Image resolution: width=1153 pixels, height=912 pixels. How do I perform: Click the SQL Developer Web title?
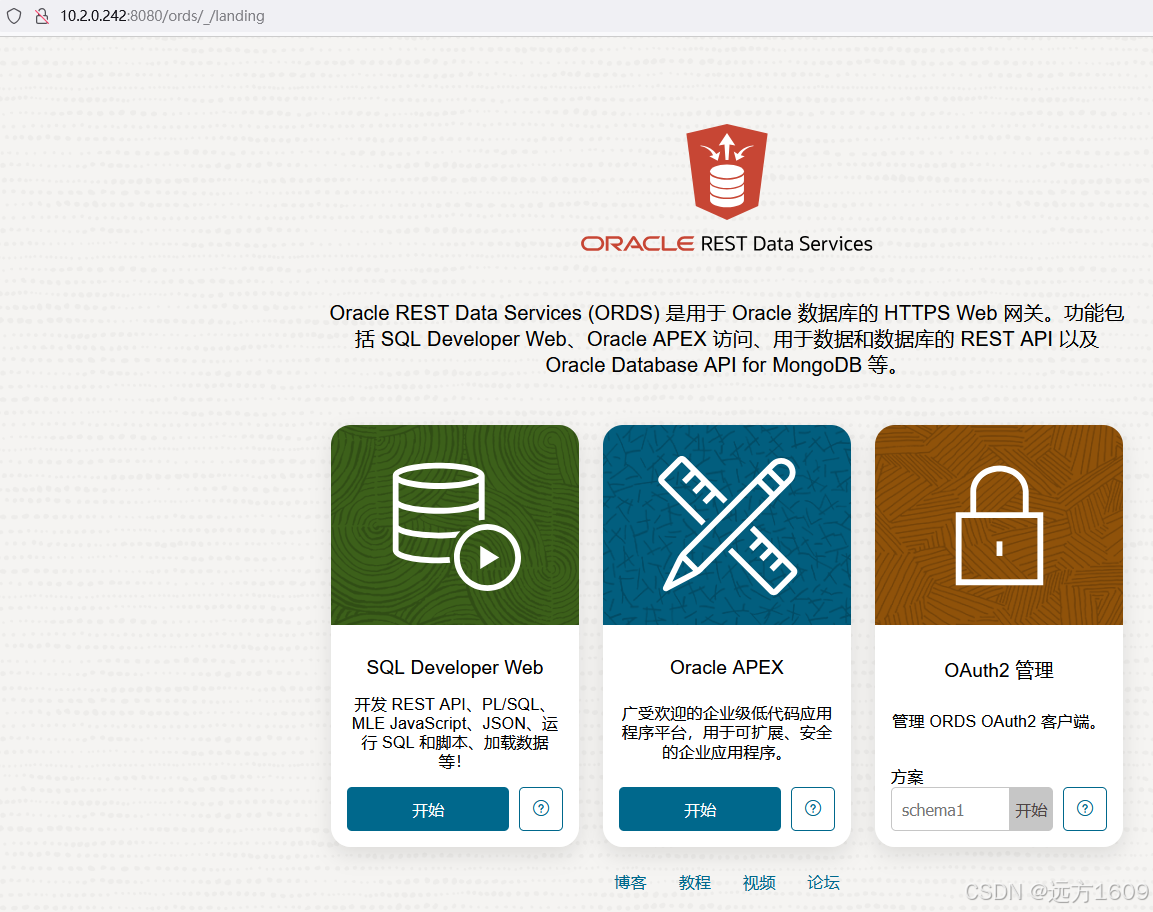455,667
